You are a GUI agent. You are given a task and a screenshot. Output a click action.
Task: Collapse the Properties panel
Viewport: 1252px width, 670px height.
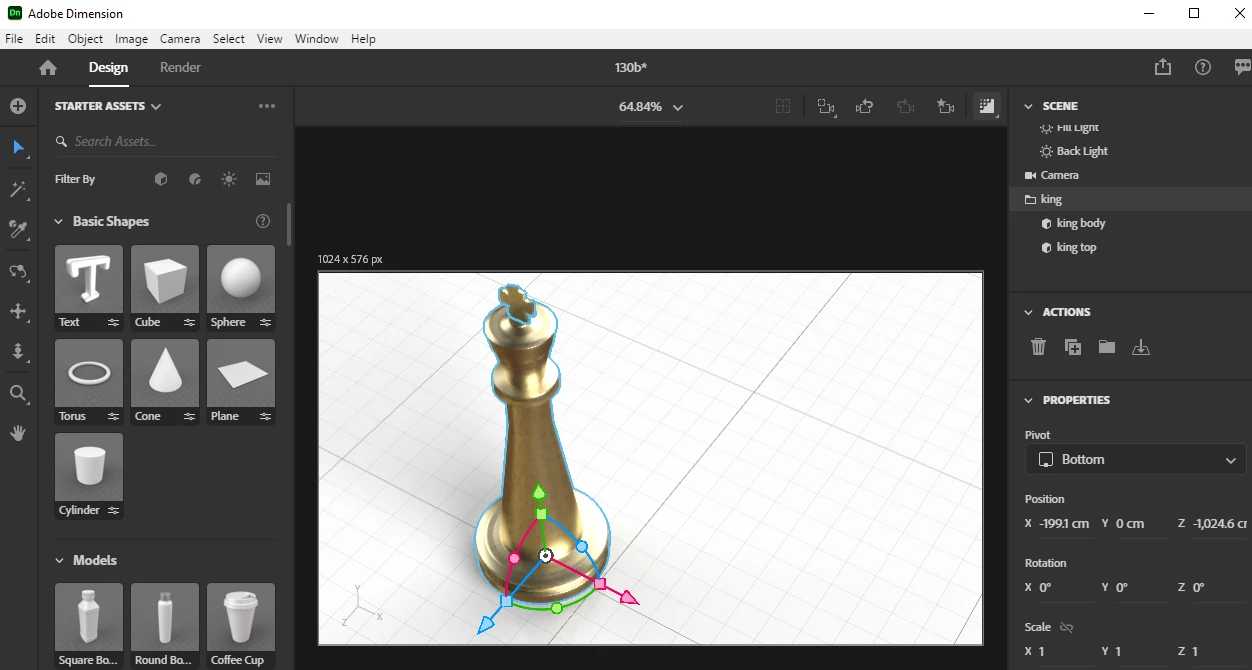1028,400
